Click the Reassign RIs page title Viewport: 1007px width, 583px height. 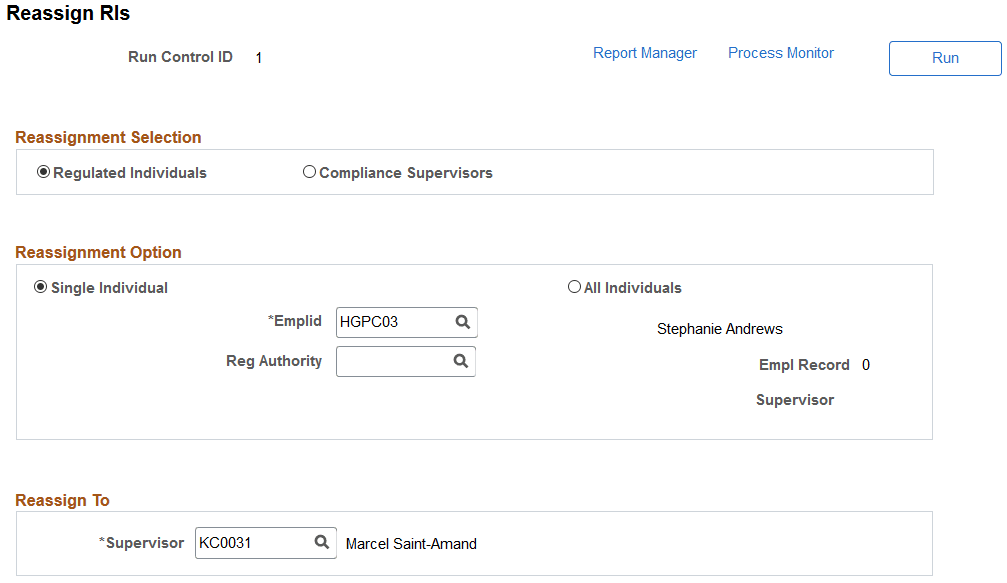(x=68, y=13)
